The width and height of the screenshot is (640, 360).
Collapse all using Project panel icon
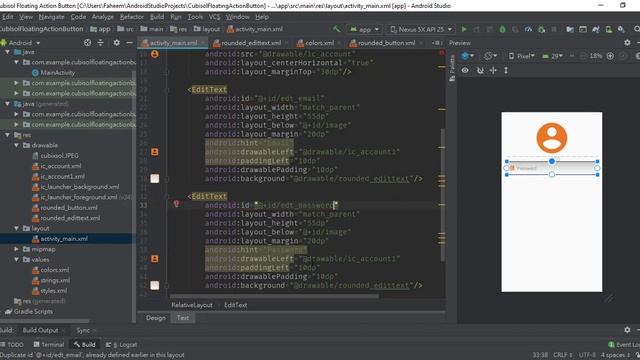[100, 42]
